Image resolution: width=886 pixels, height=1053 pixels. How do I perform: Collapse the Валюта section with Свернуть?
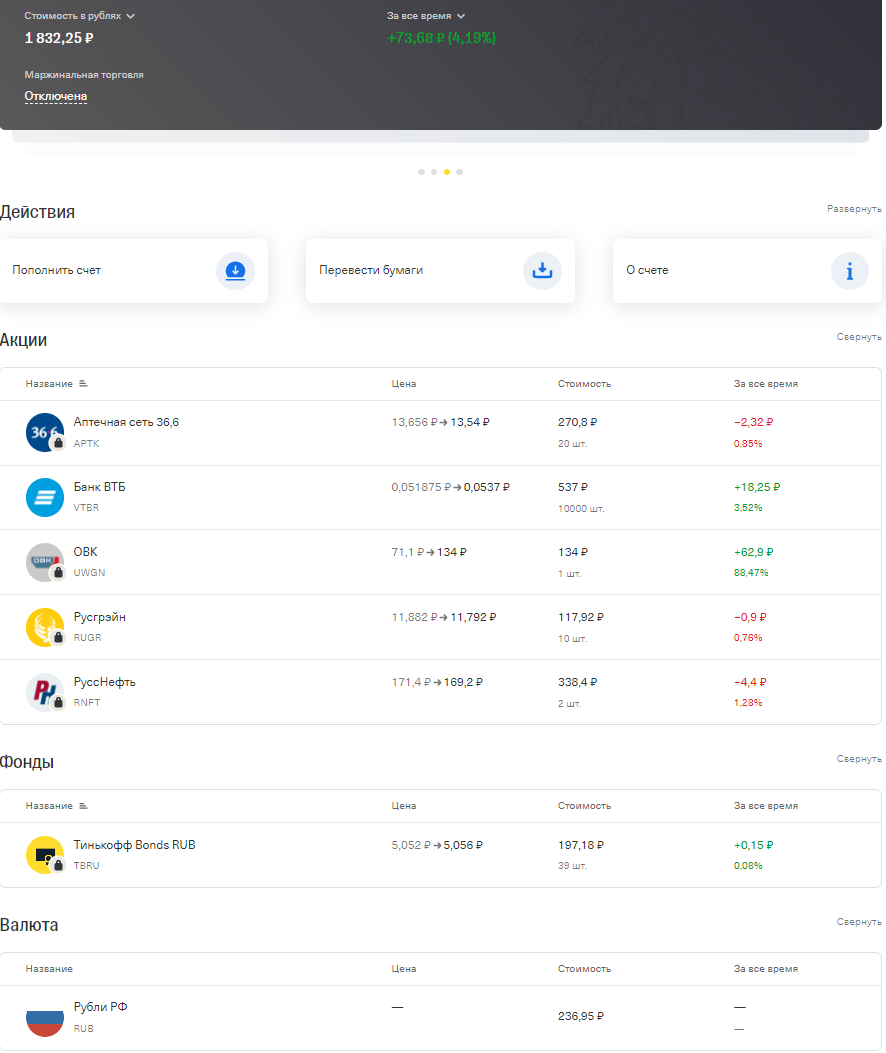tap(858, 922)
